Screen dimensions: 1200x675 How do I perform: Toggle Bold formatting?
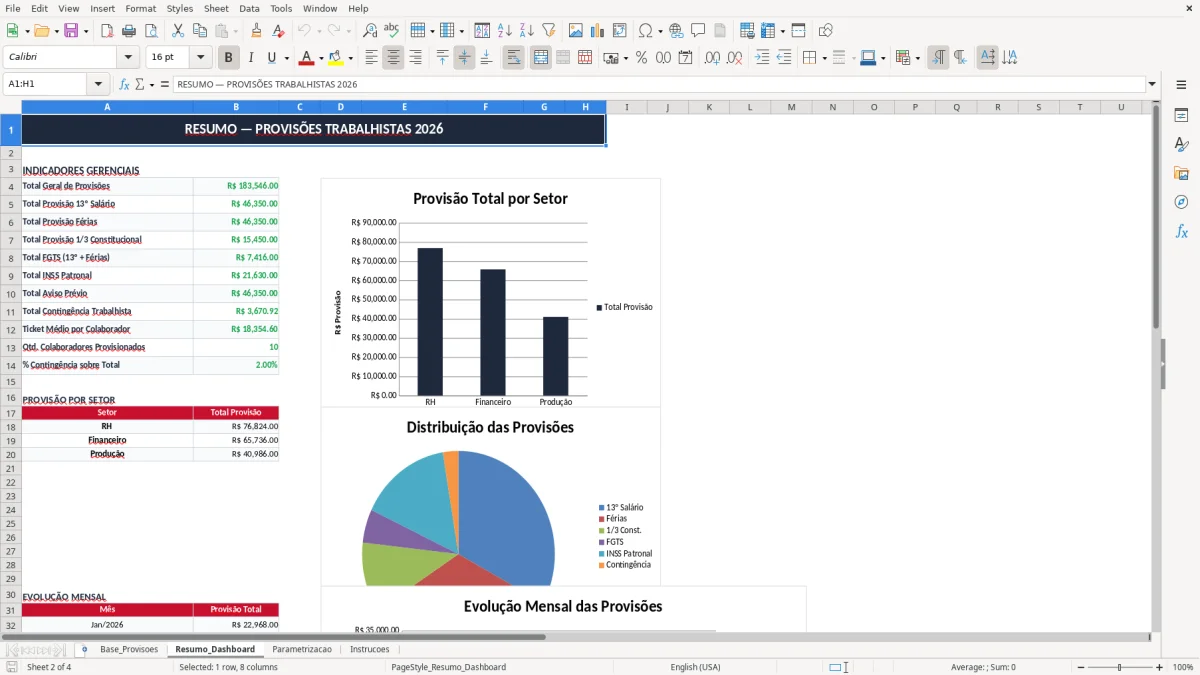click(229, 58)
